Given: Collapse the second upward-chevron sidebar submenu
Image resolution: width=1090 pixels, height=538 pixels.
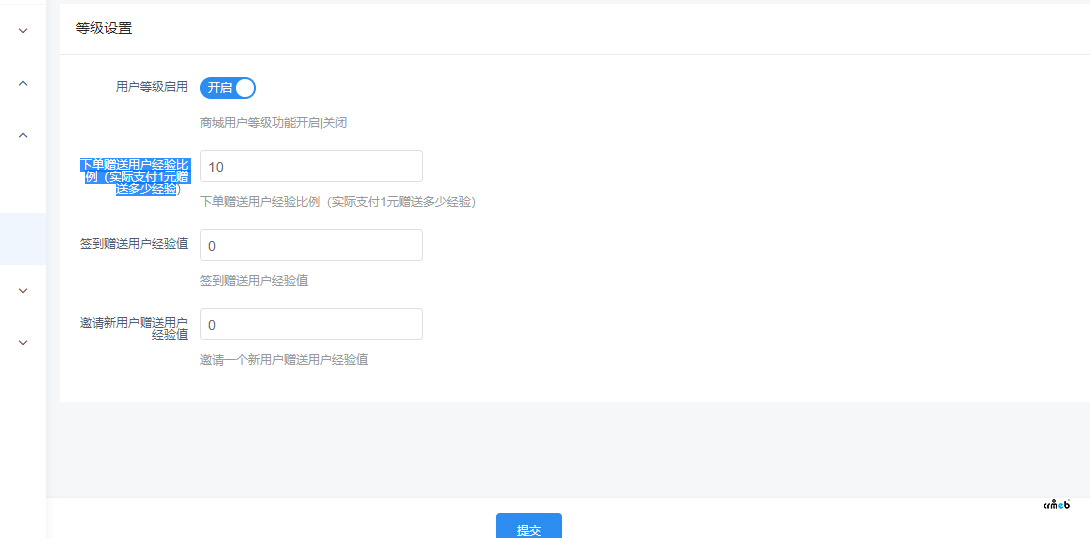Looking at the screenshot, I should click(x=23, y=135).
